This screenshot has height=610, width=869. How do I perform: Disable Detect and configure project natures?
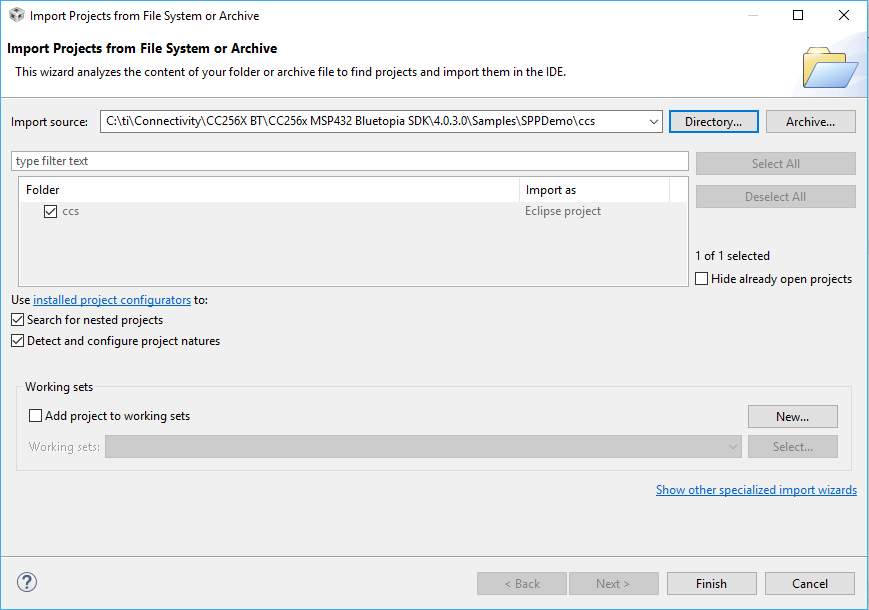point(18,341)
